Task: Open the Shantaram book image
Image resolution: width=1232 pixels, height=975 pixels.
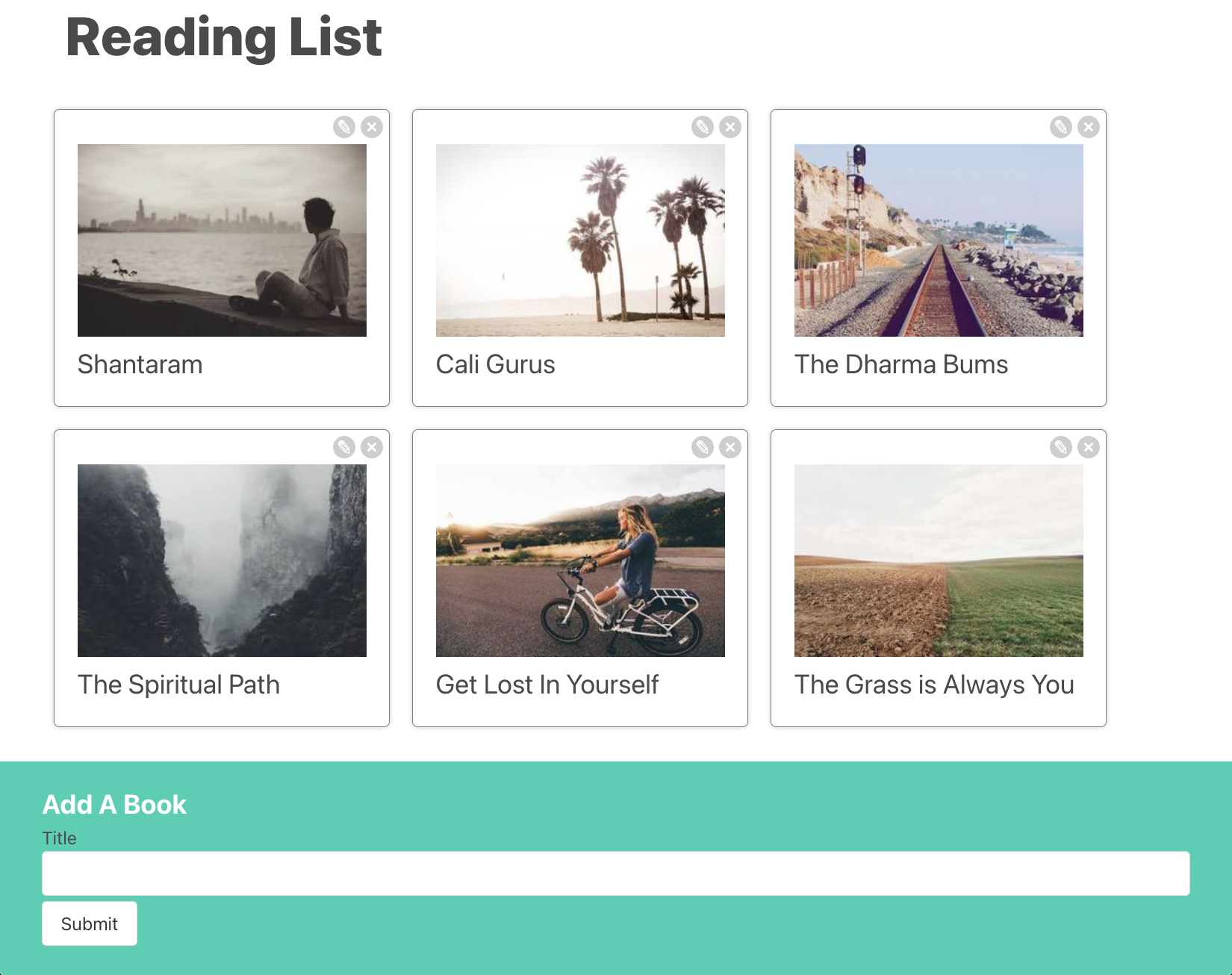Action: coord(221,240)
